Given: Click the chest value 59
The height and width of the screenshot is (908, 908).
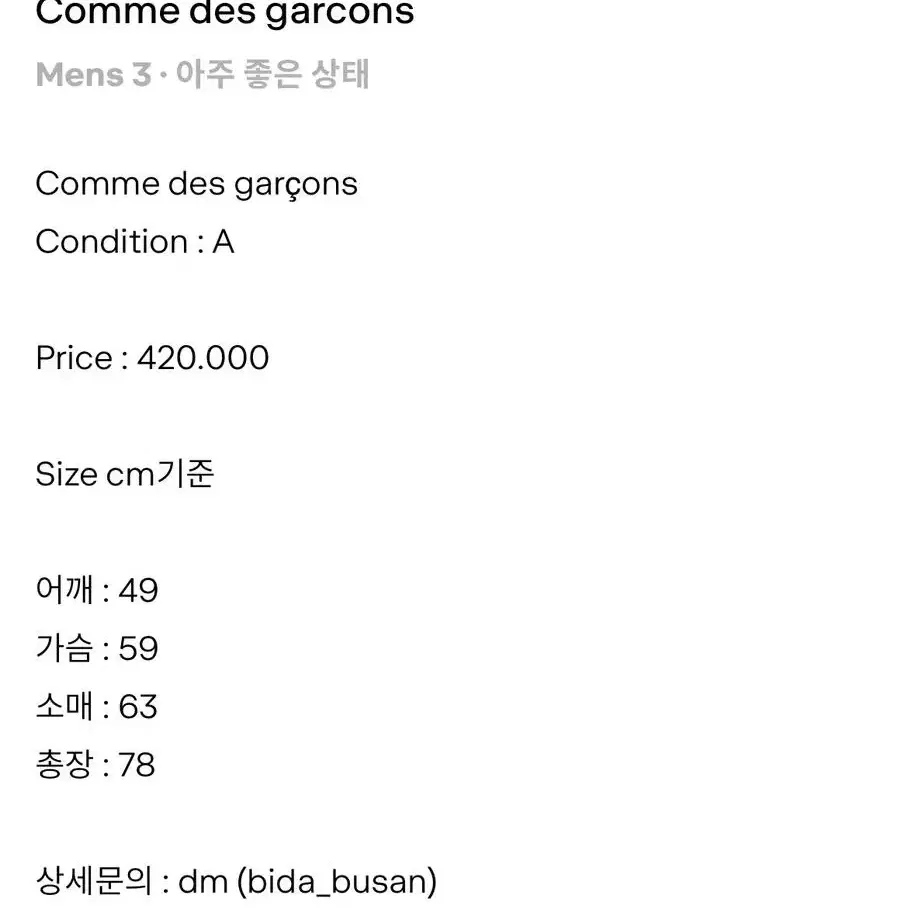Looking at the screenshot, I should pos(138,649).
